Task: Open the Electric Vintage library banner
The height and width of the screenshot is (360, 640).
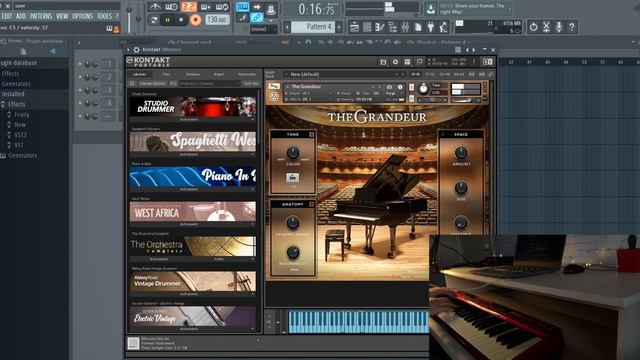Action: point(193,316)
